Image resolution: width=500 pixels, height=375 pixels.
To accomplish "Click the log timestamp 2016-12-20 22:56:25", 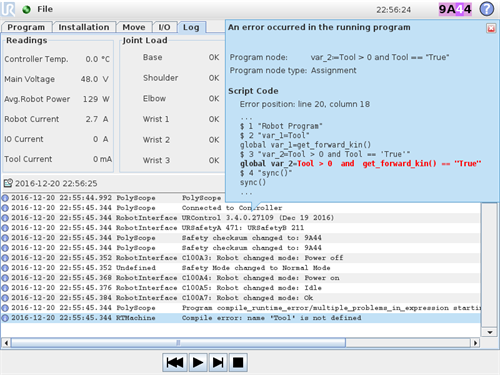I will (56, 183).
